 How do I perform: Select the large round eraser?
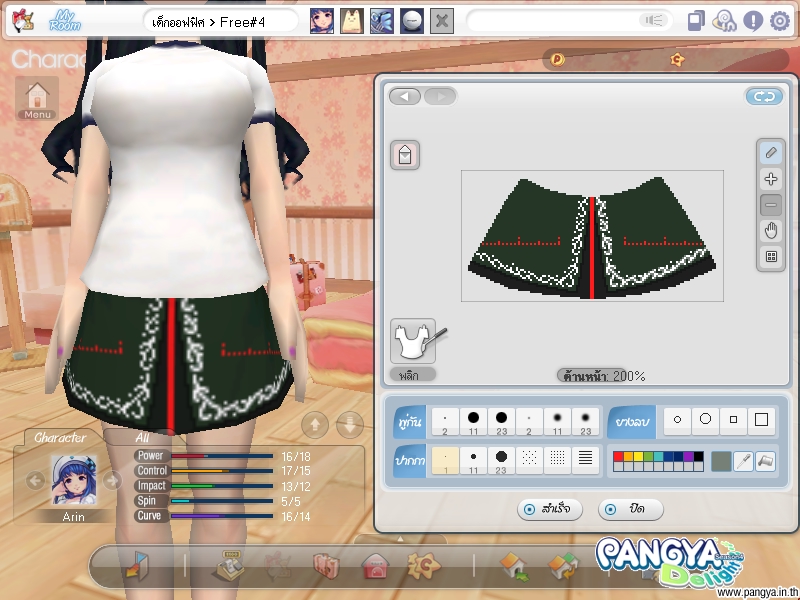click(x=705, y=420)
